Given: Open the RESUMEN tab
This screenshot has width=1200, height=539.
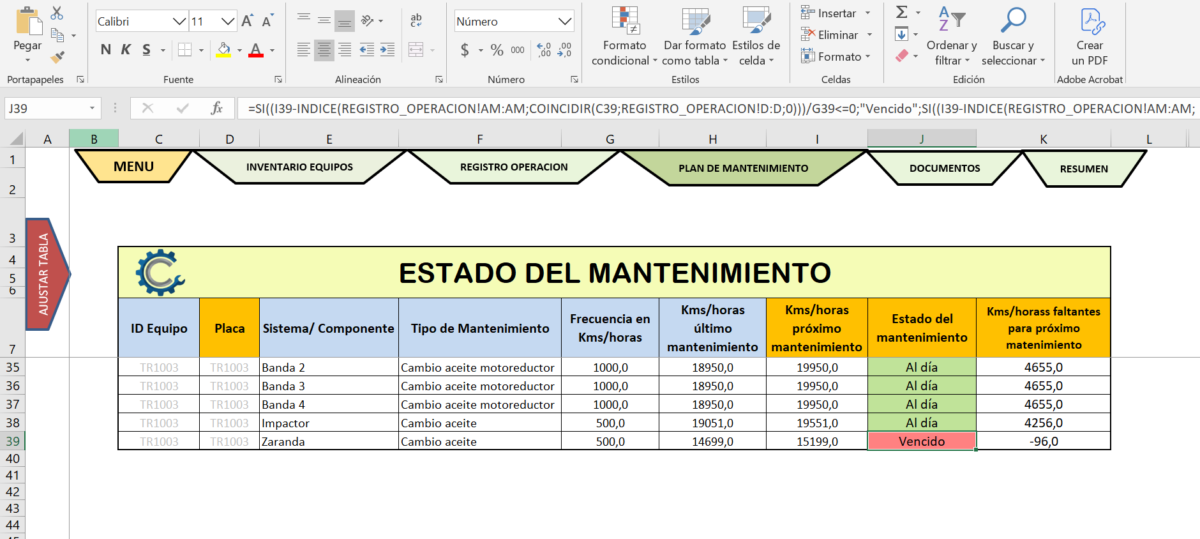Looking at the screenshot, I should [1083, 169].
